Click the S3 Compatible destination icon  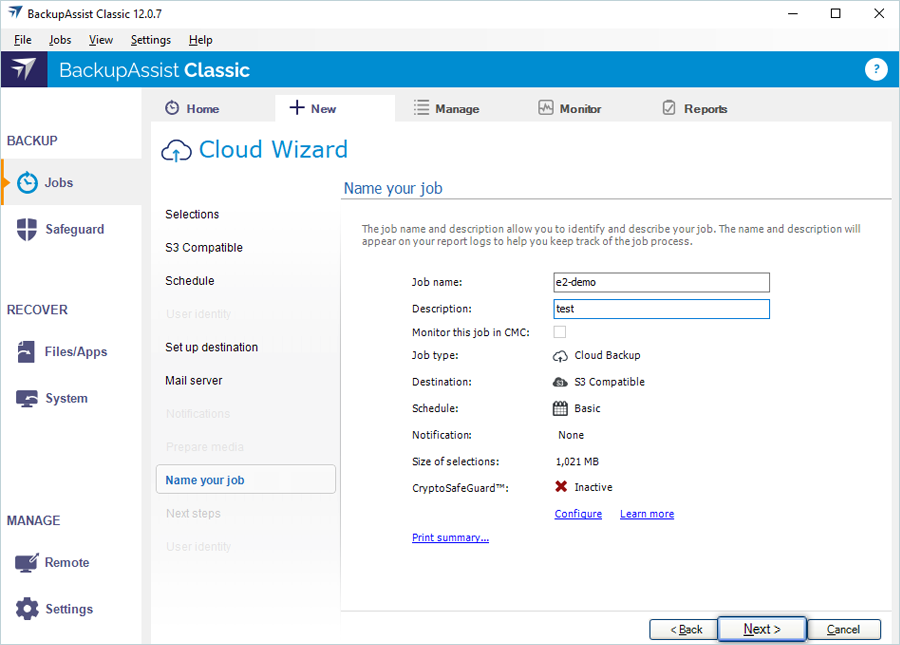(560, 382)
